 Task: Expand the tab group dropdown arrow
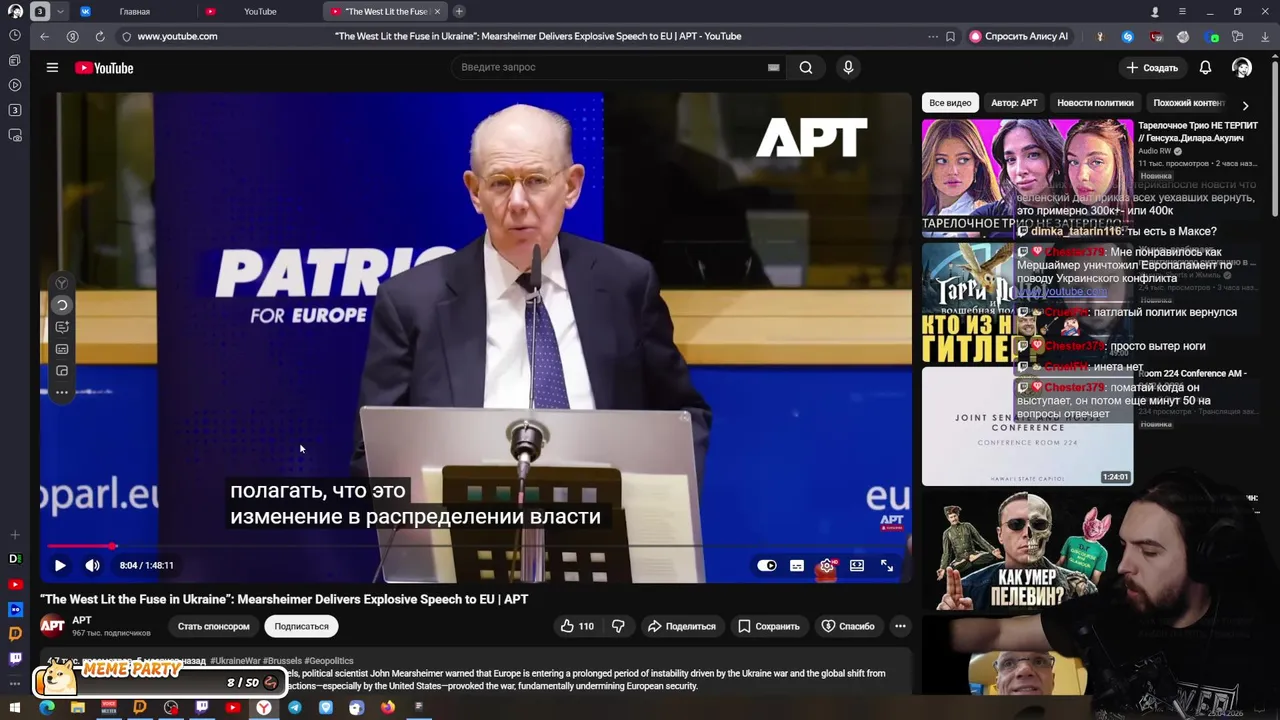(x=61, y=11)
